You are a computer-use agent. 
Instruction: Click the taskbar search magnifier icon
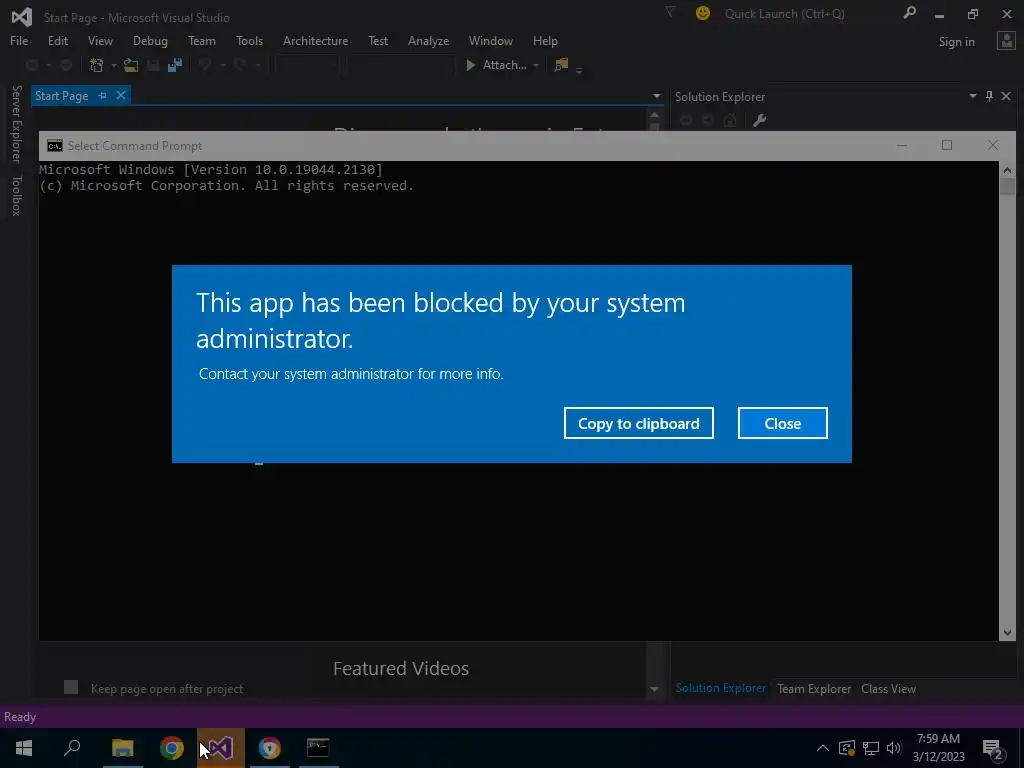pyautogui.click(x=72, y=748)
